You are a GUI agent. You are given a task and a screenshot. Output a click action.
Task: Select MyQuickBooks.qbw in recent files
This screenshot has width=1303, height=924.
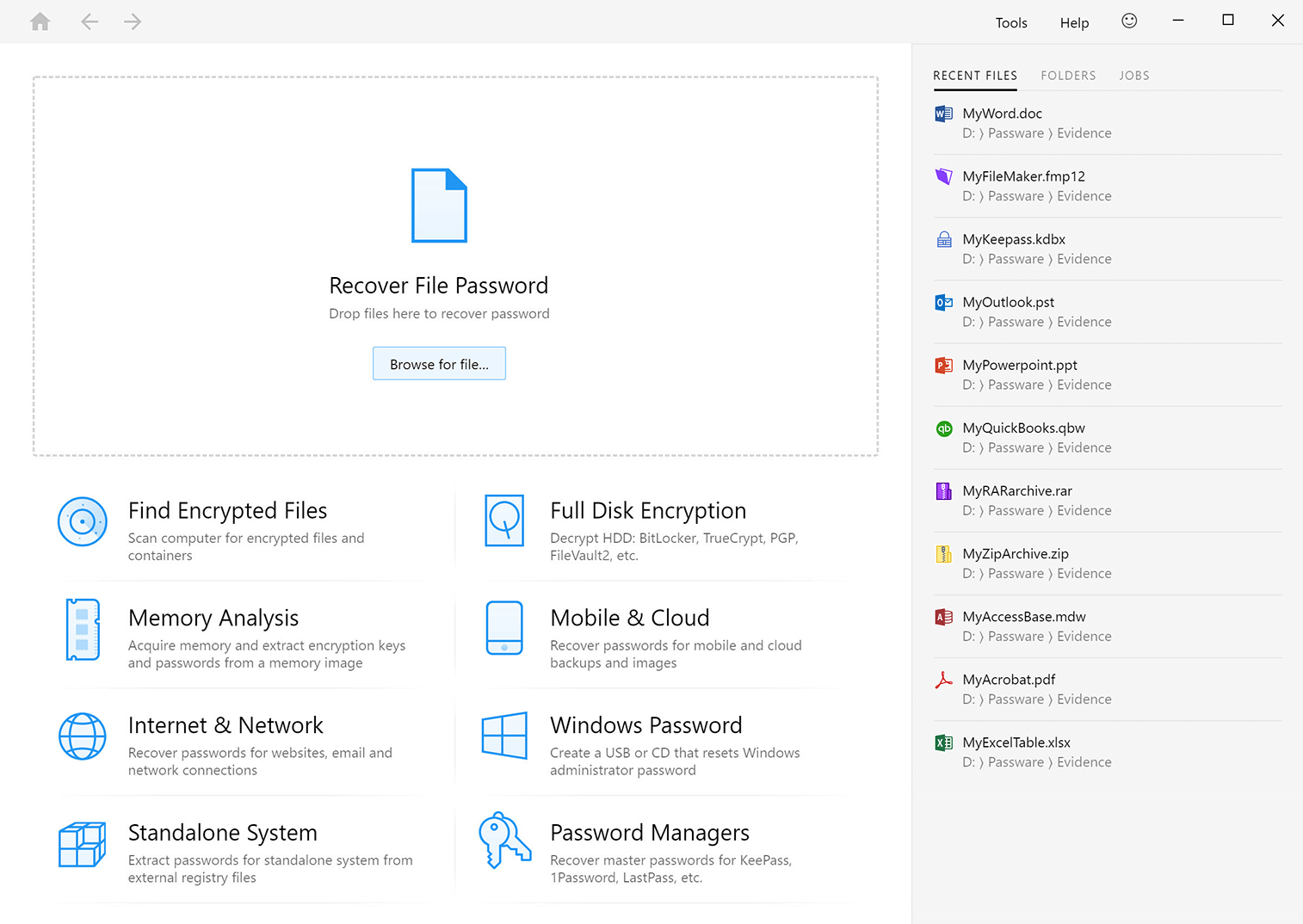pos(1023,428)
